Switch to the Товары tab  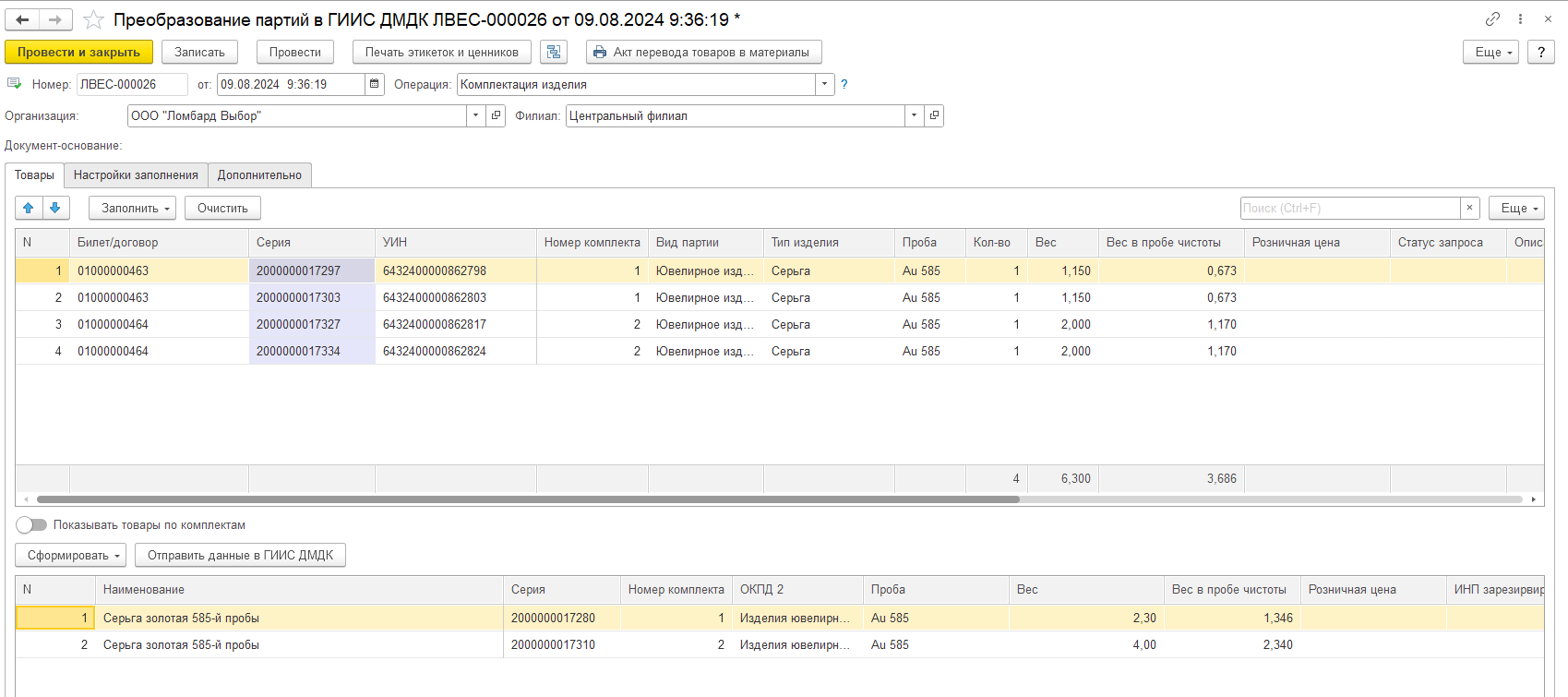(x=34, y=174)
